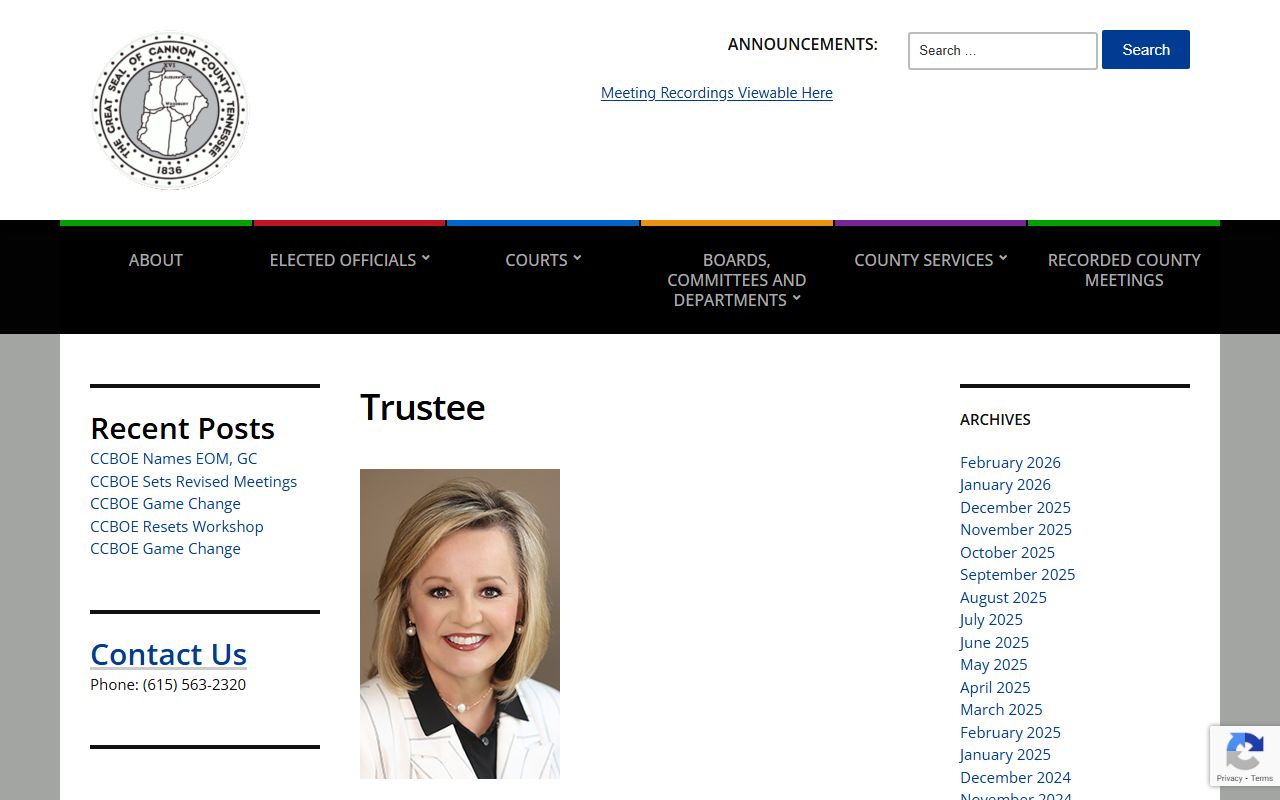Open the CCBOE Resets Workshop post
1280x800 pixels.
177,527
